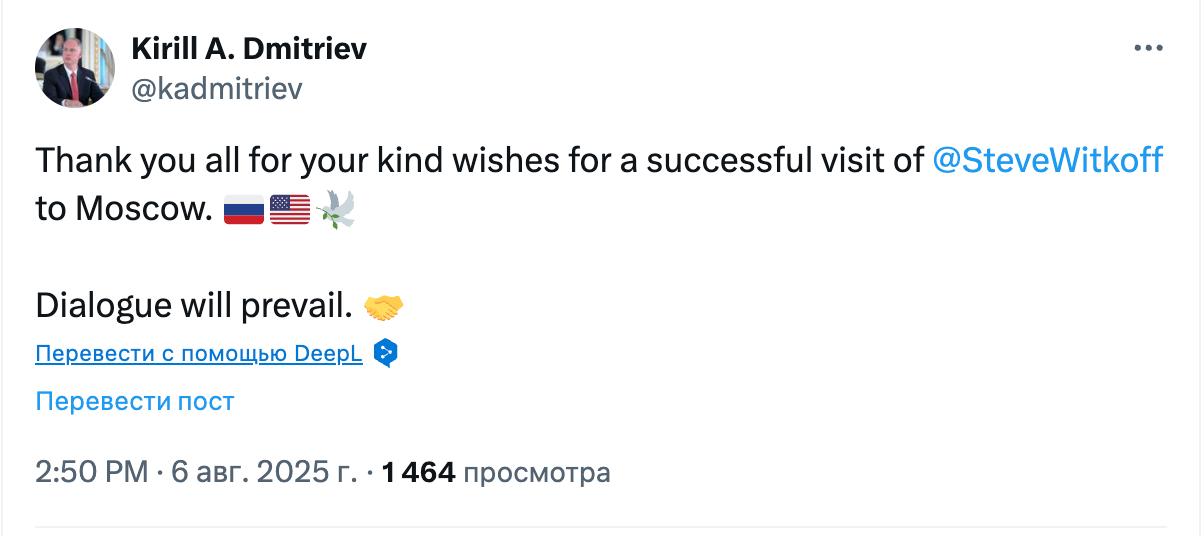The width and height of the screenshot is (1204, 536).
Task: Click the sentence 'Dialogue will prevail.'
Action: [x=194, y=306]
